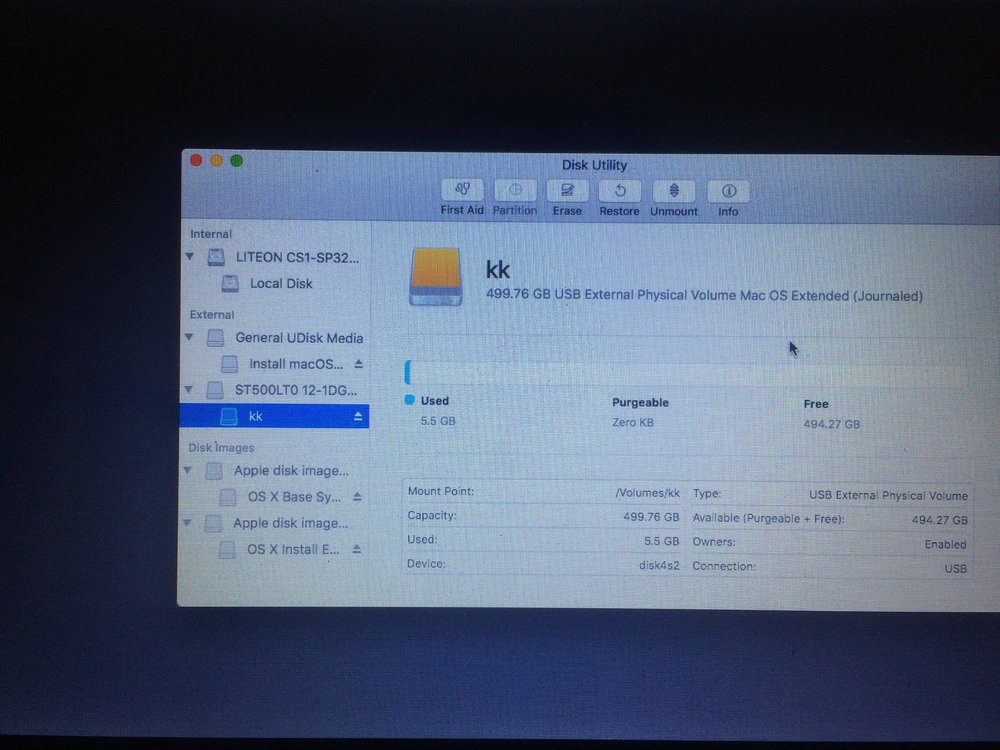
Task: Click the Type USB External Physical Volume value
Action: pyautogui.click(x=888, y=496)
